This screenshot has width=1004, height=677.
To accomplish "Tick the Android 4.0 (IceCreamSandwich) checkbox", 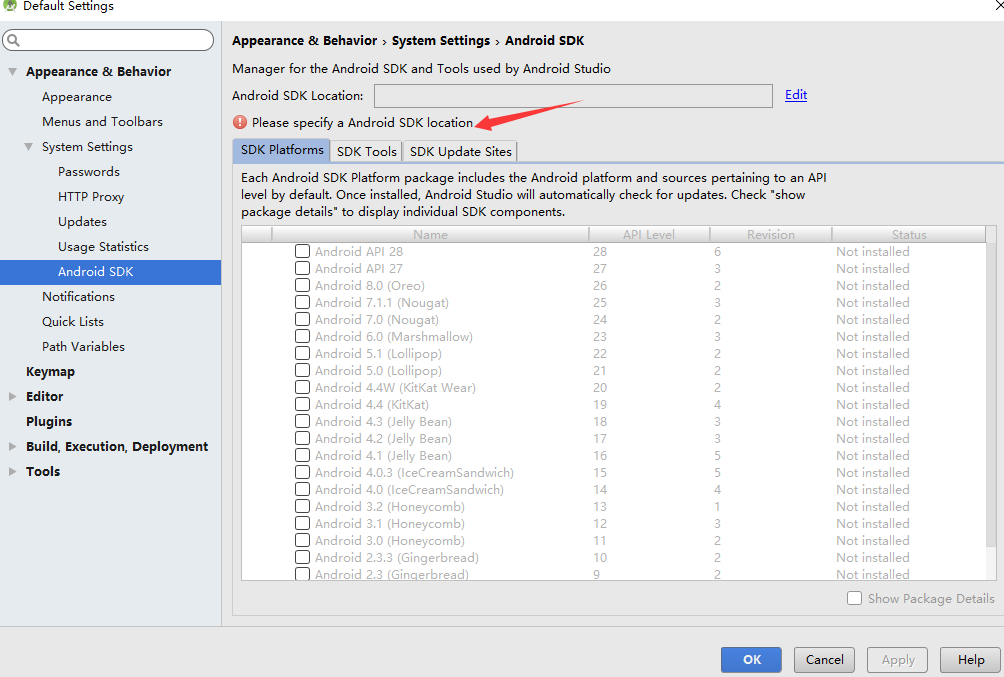I will [x=302, y=489].
